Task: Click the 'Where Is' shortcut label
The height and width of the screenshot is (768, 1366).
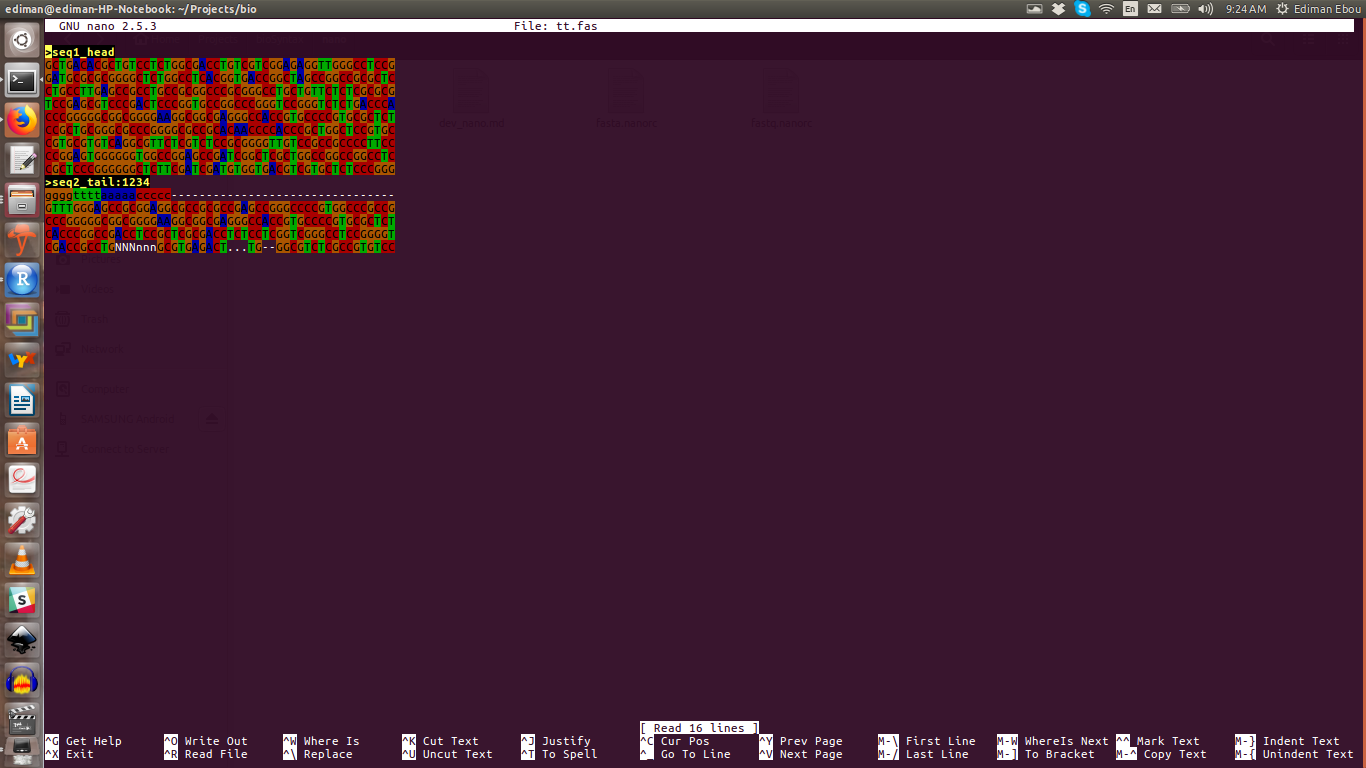Action: (331, 741)
